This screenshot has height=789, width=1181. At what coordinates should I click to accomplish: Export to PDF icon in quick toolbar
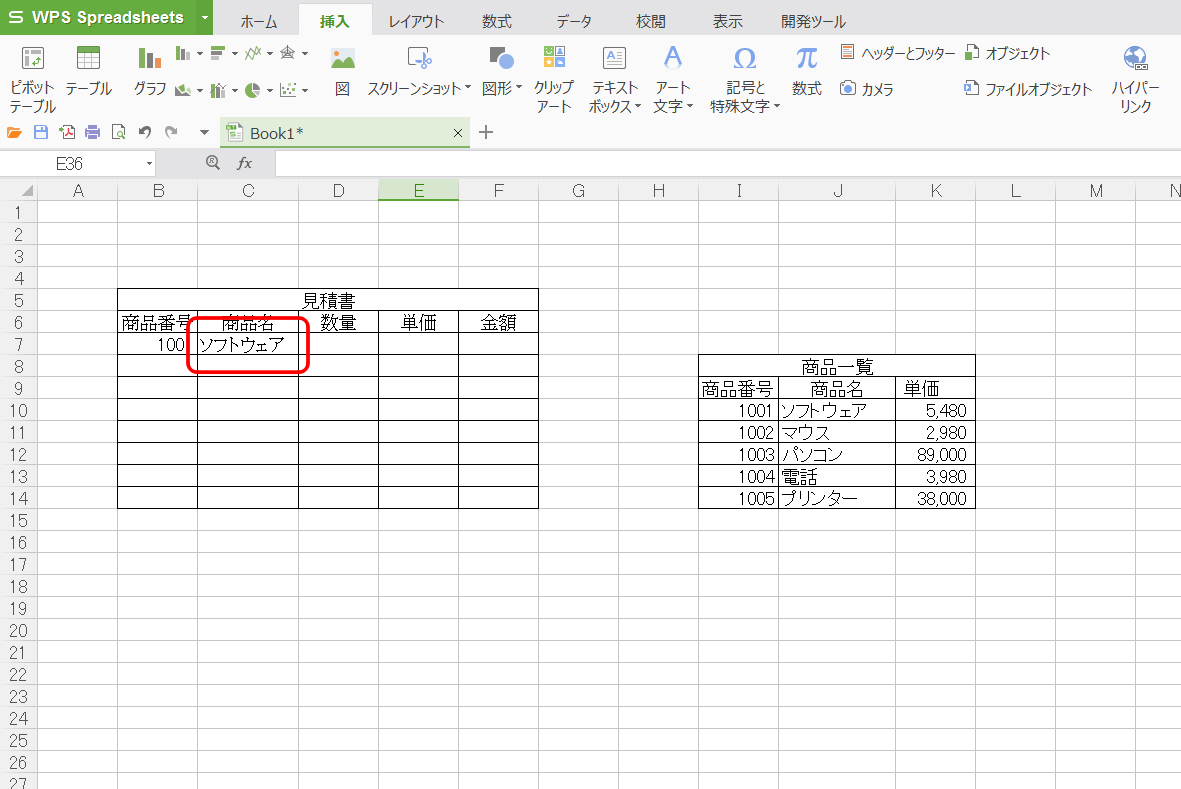click(67, 133)
